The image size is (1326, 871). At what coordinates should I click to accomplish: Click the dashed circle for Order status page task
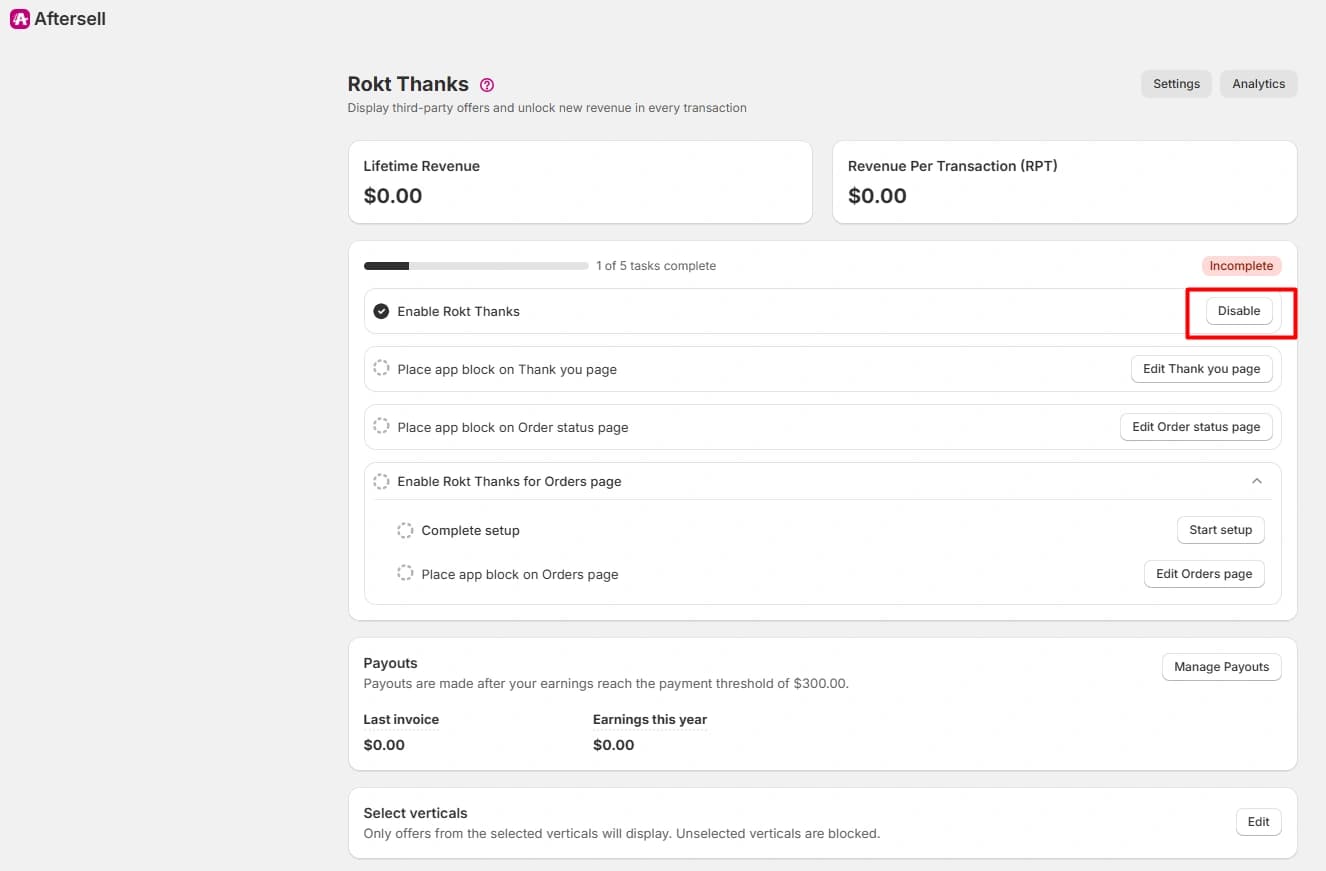coord(381,427)
